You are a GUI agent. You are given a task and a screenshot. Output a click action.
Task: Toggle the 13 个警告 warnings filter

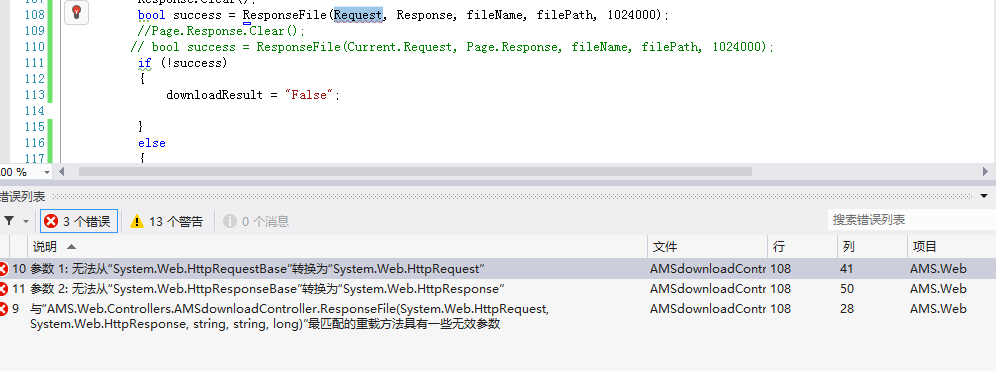pyautogui.click(x=166, y=221)
